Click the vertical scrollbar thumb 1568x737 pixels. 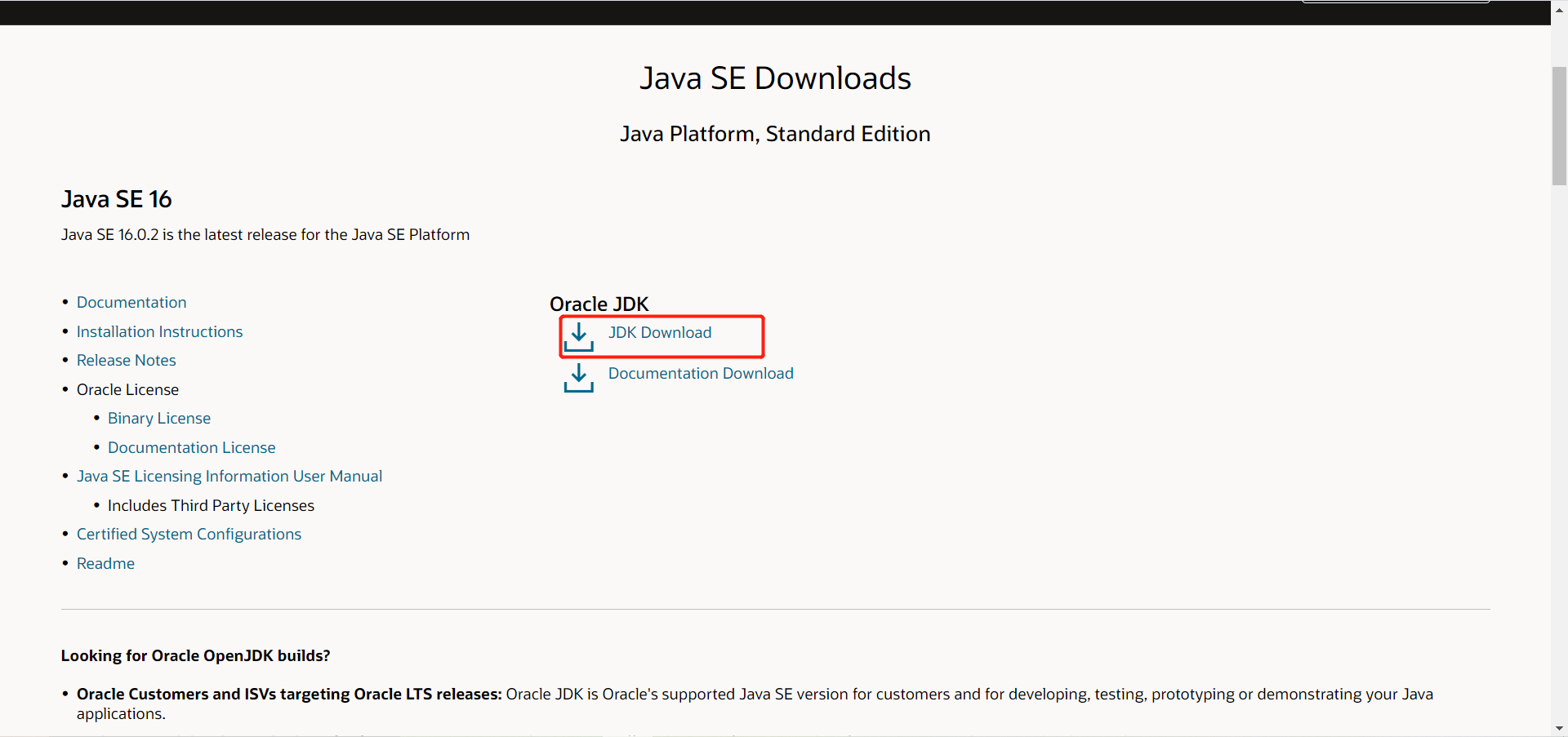coord(1559,126)
